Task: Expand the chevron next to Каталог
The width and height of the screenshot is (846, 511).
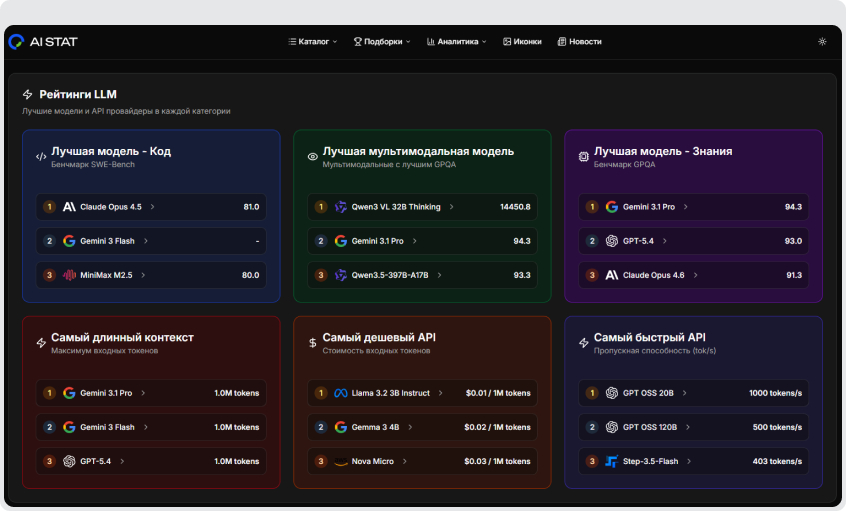Action: click(x=335, y=42)
